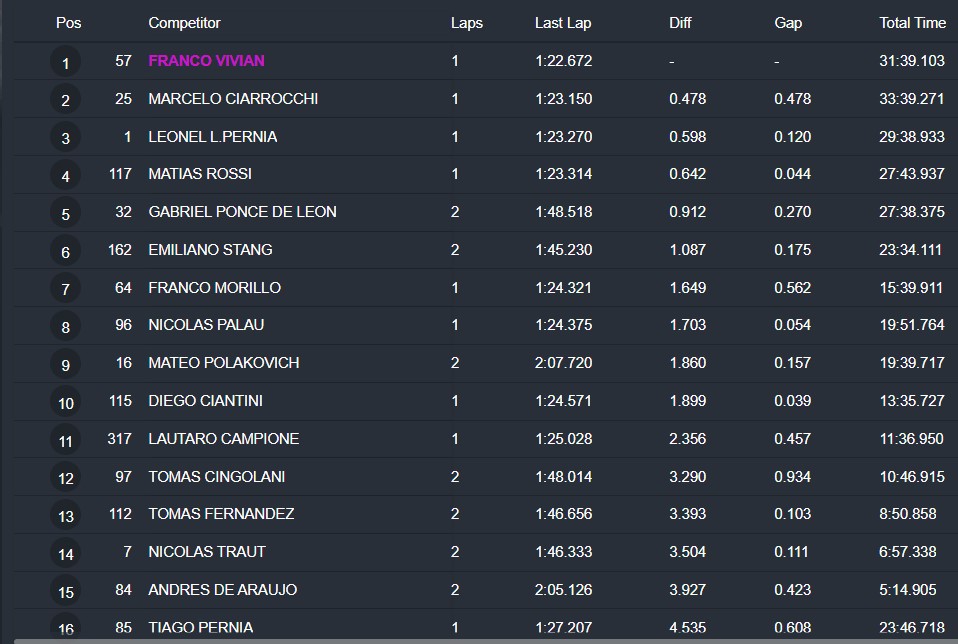Click the Gap column header
Viewport: 958px width, 644px height.
[788, 23]
